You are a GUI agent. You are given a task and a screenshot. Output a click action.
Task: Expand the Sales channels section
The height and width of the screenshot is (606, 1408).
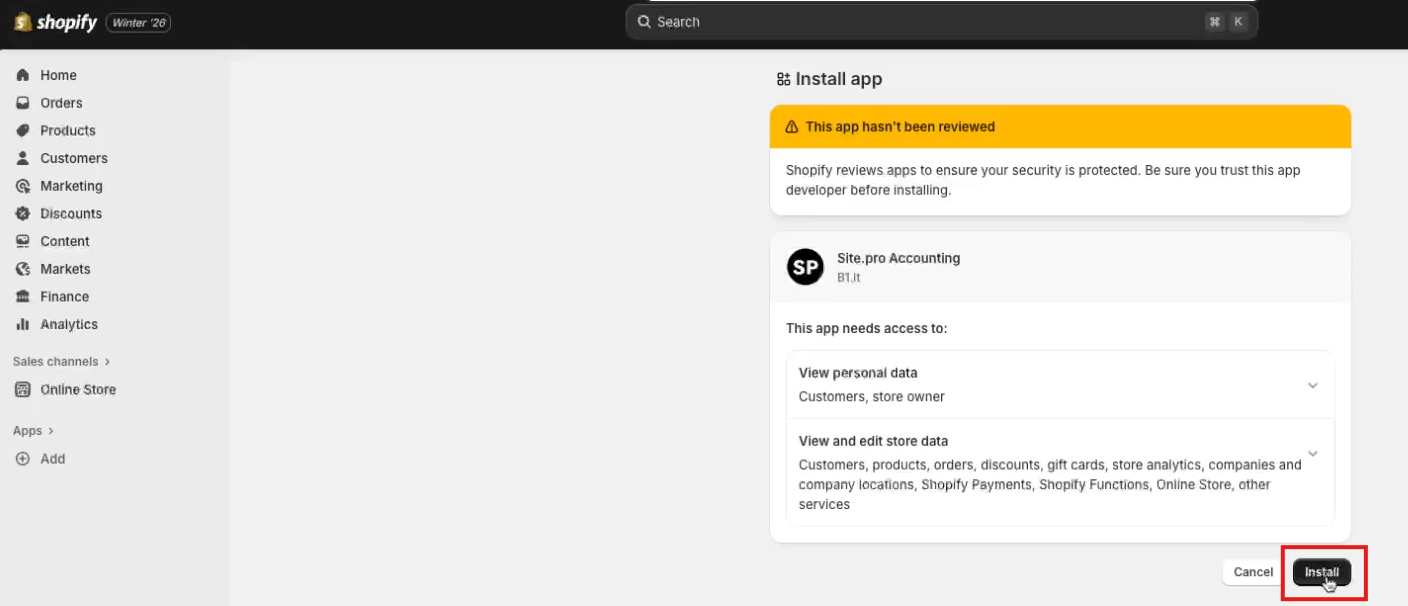[62, 361]
